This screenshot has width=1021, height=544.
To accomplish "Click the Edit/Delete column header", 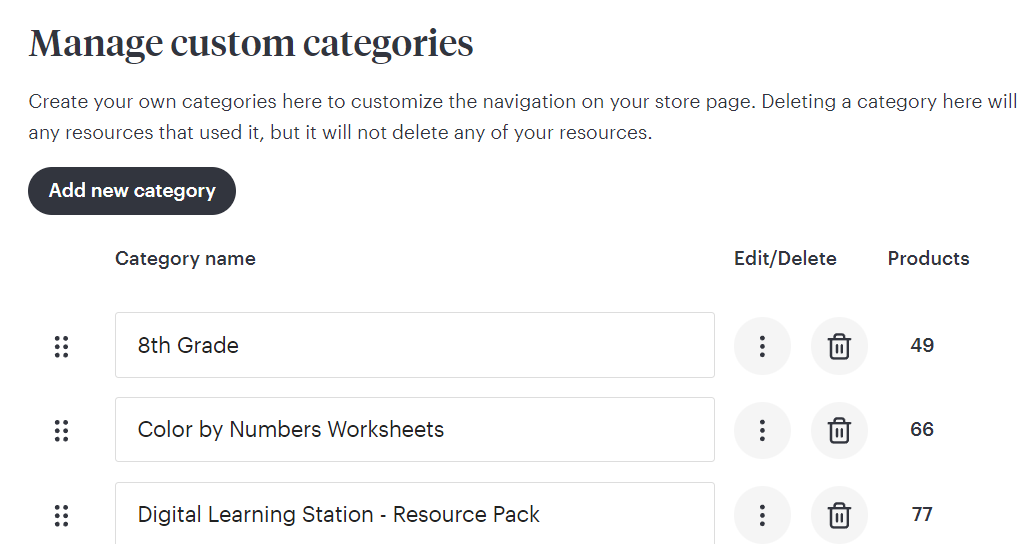I will point(785,259).
